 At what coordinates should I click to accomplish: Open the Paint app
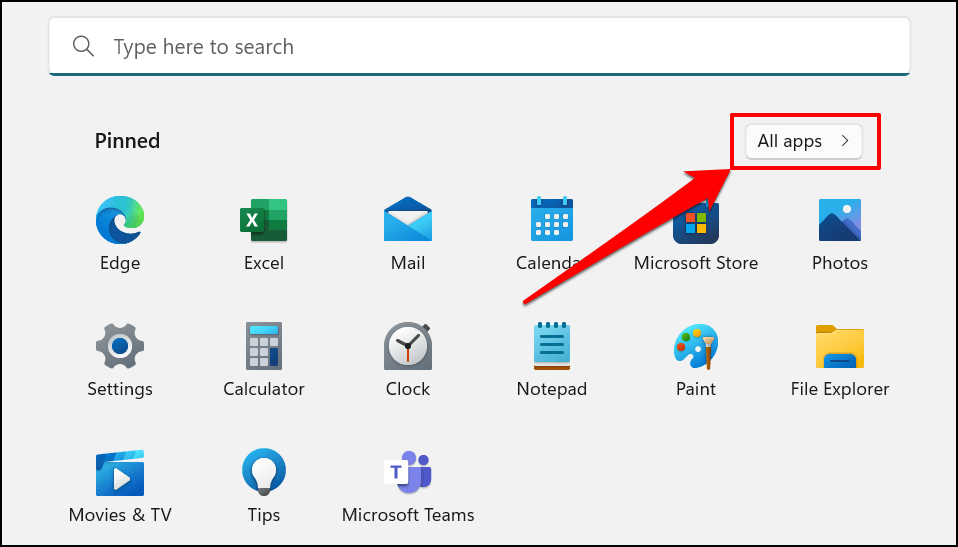(696, 347)
